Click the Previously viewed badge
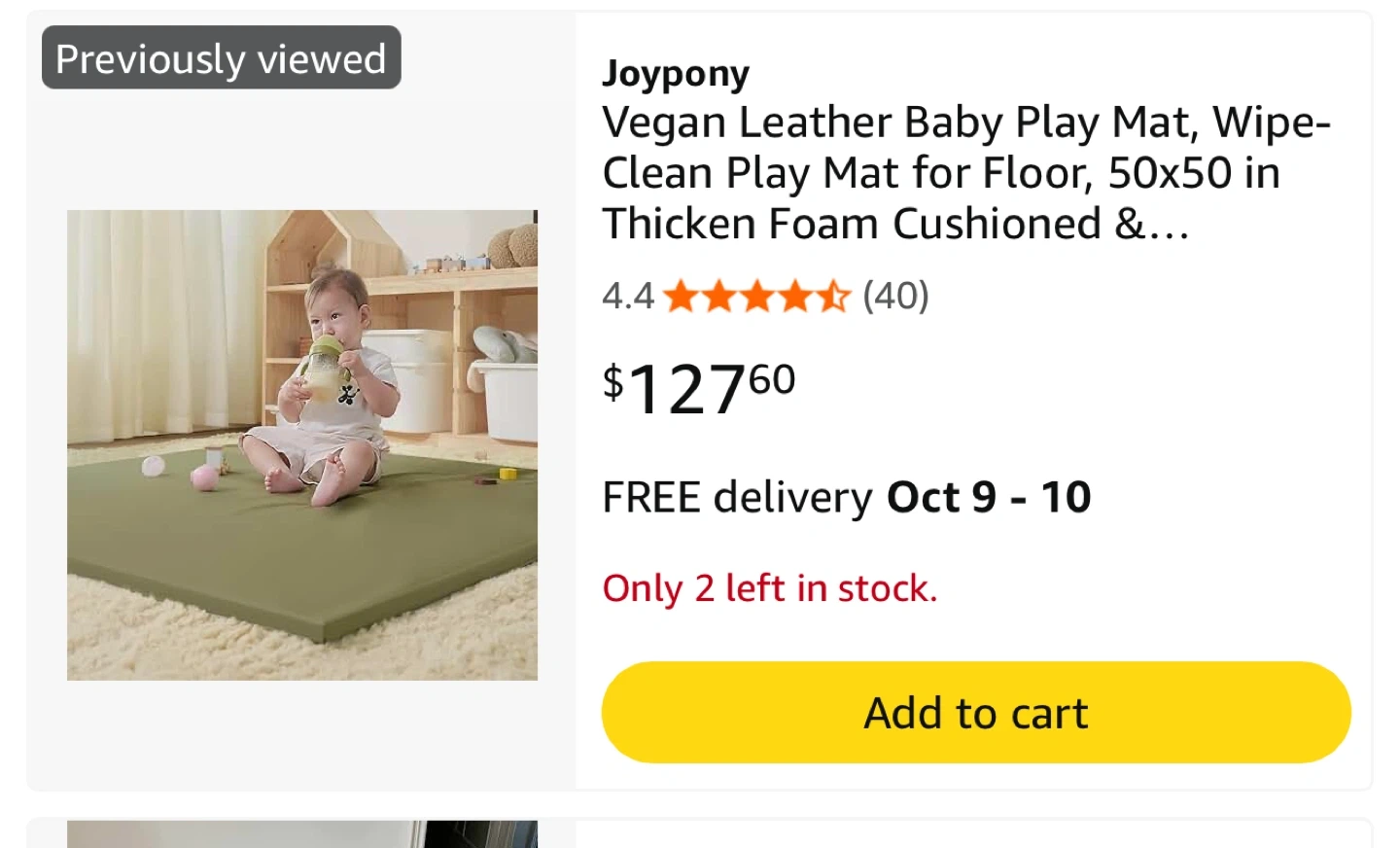 click(x=221, y=58)
